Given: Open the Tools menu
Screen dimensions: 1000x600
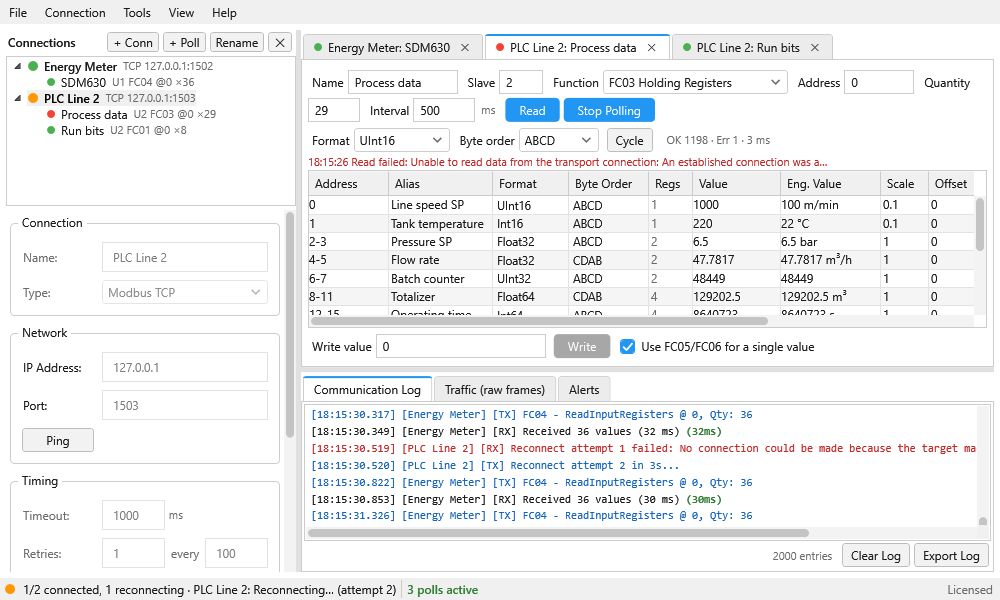Looking at the screenshot, I should click(x=137, y=13).
